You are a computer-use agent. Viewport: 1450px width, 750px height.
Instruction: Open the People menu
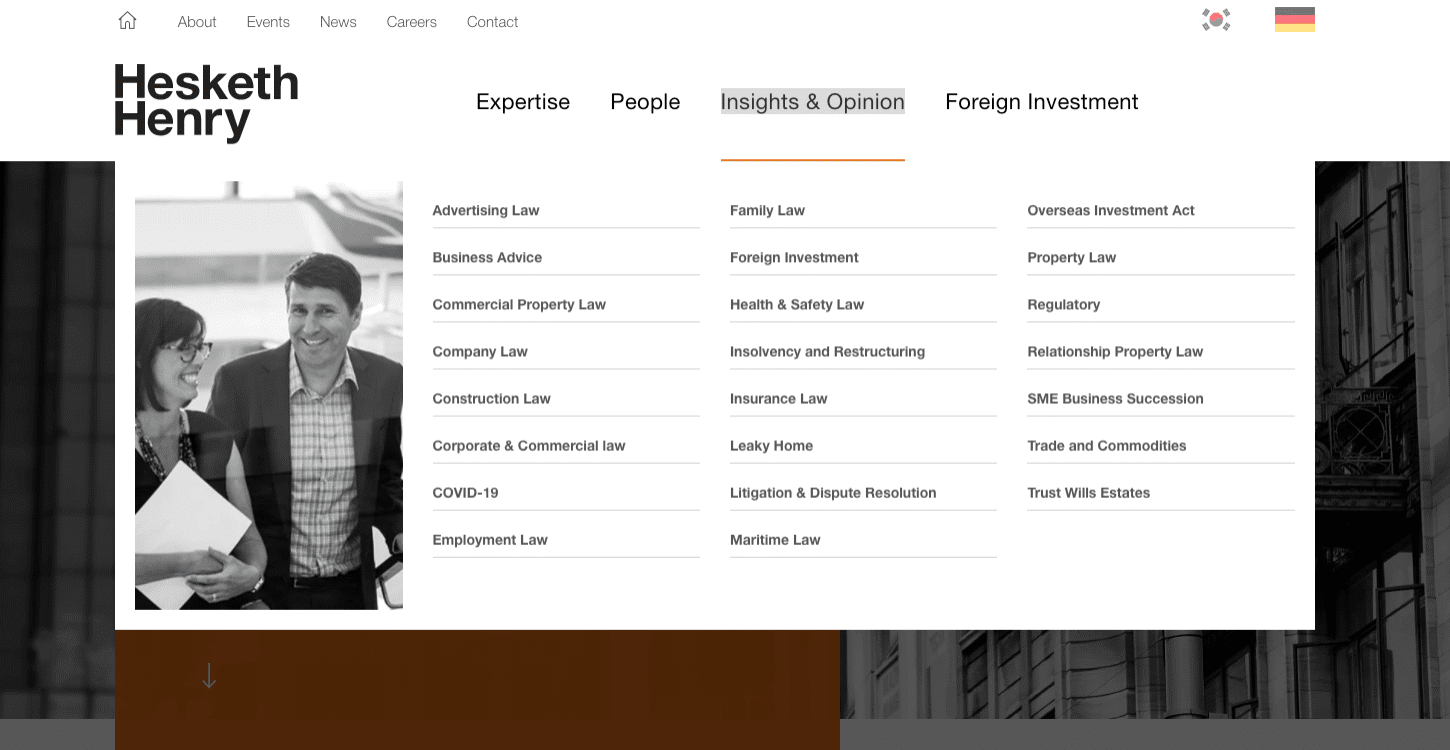click(x=645, y=102)
